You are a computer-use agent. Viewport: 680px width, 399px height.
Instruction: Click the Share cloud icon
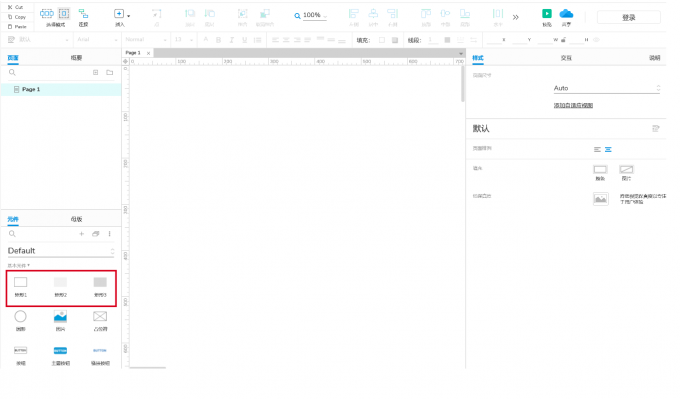pyautogui.click(x=566, y=14)
